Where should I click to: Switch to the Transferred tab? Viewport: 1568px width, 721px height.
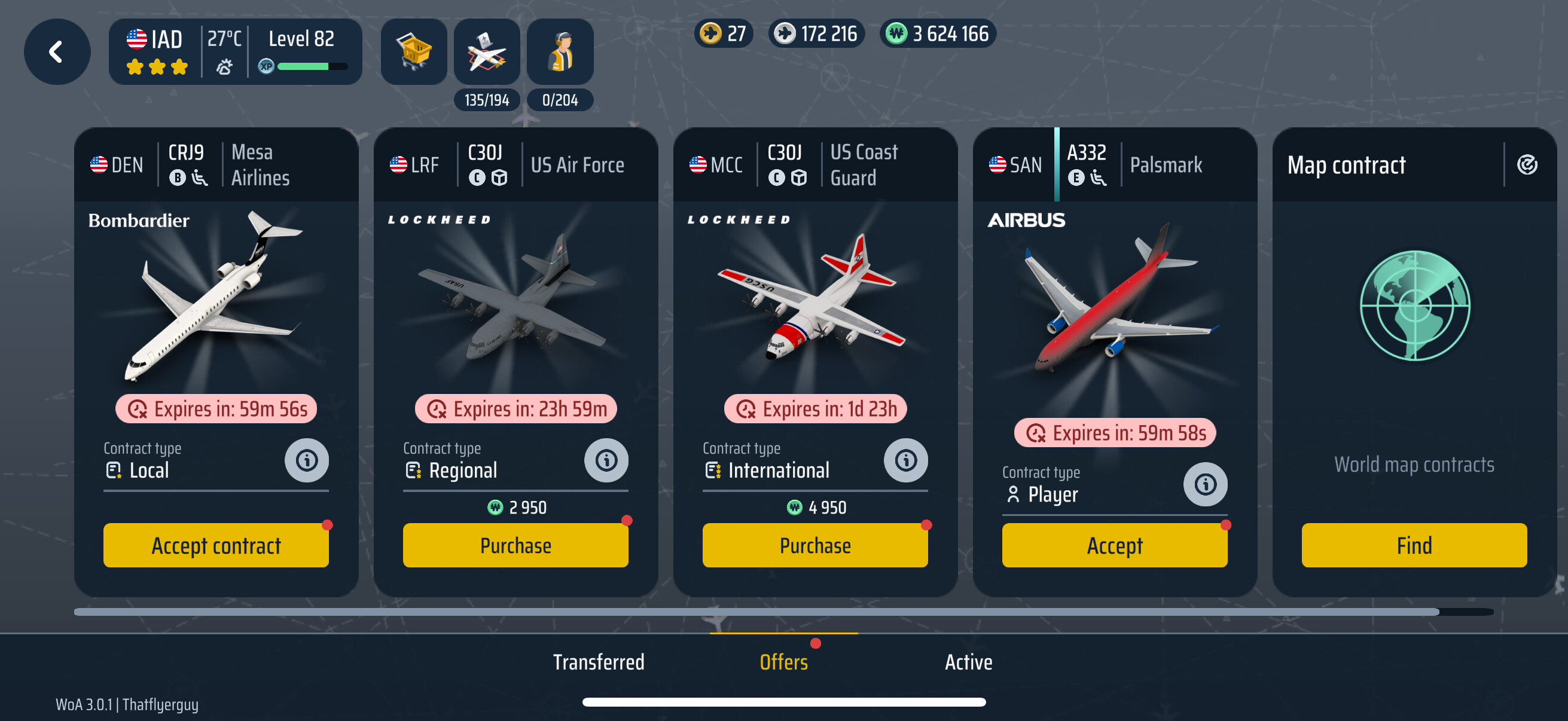599,662
